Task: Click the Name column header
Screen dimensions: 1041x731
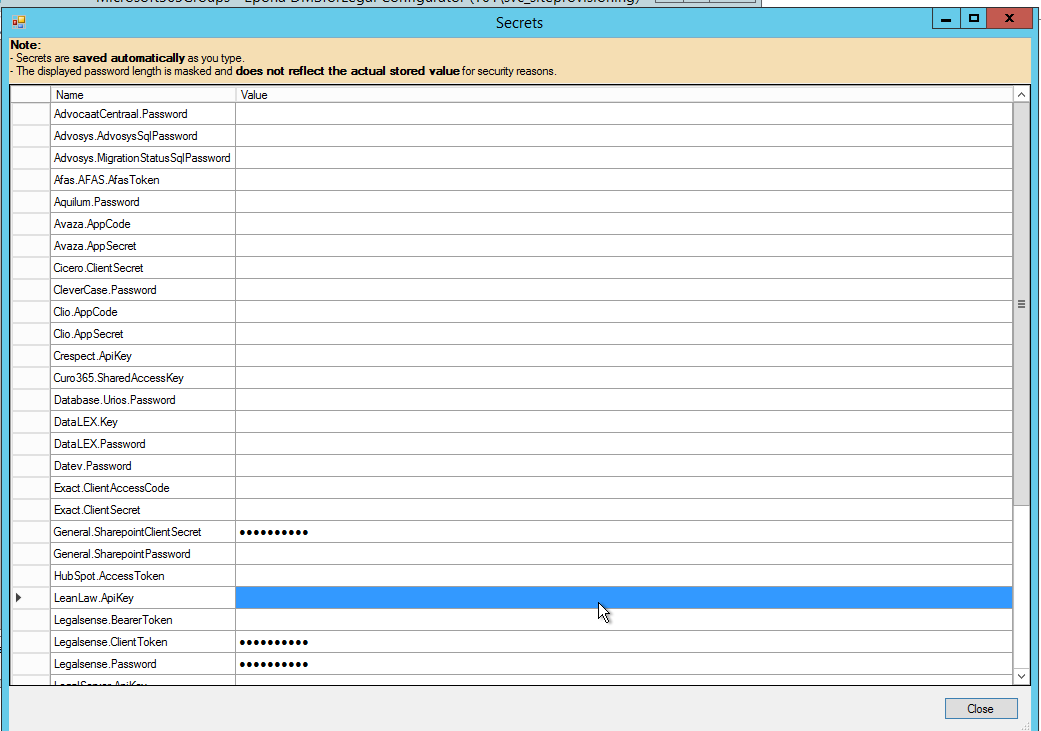Action: coord(143,95)
